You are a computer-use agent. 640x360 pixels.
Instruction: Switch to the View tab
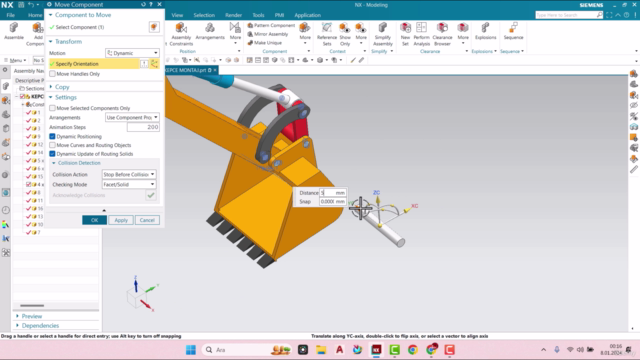[177, 15]
